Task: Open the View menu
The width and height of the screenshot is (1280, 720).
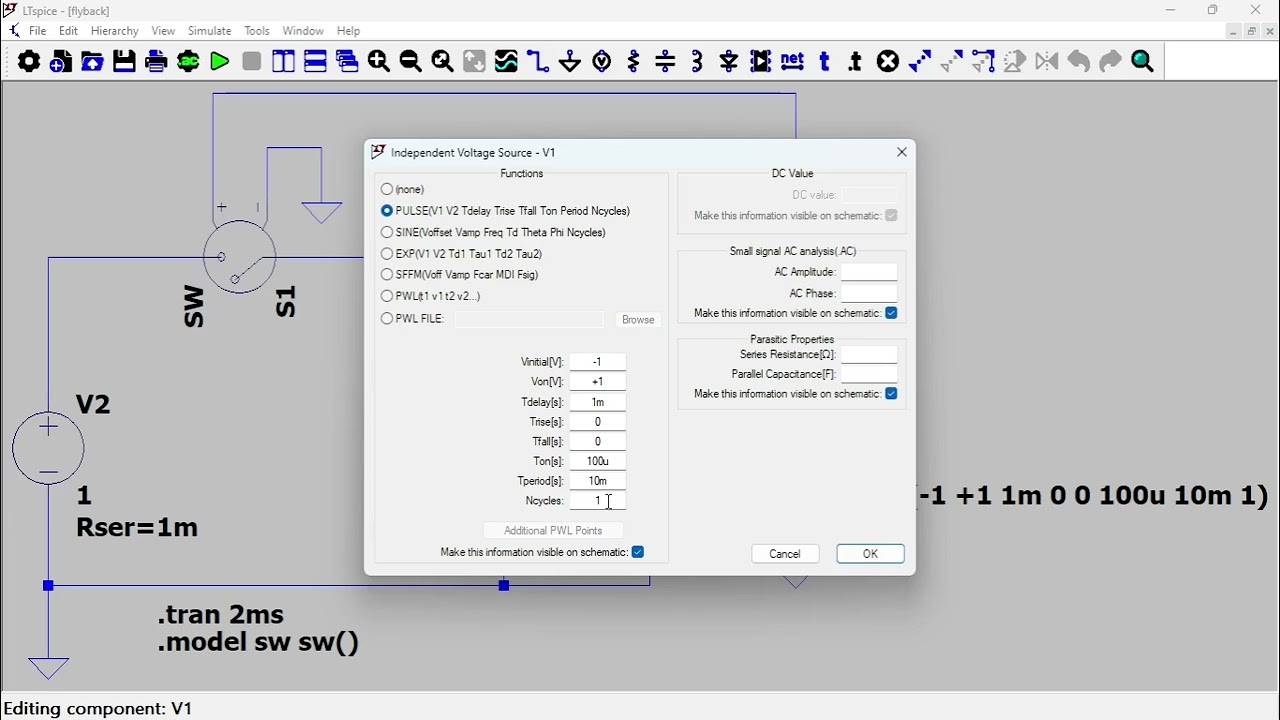Action: pos(163,31)
